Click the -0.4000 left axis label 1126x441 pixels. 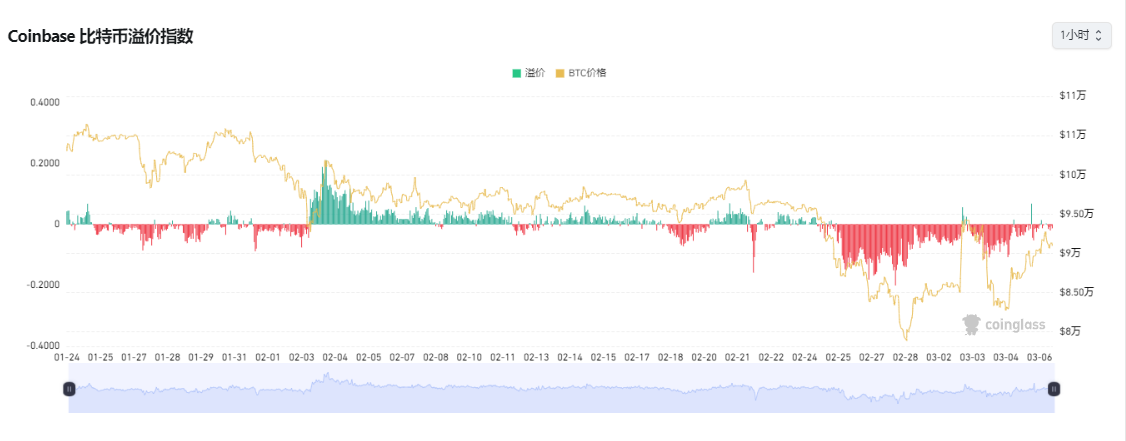[x=43, y=346]
